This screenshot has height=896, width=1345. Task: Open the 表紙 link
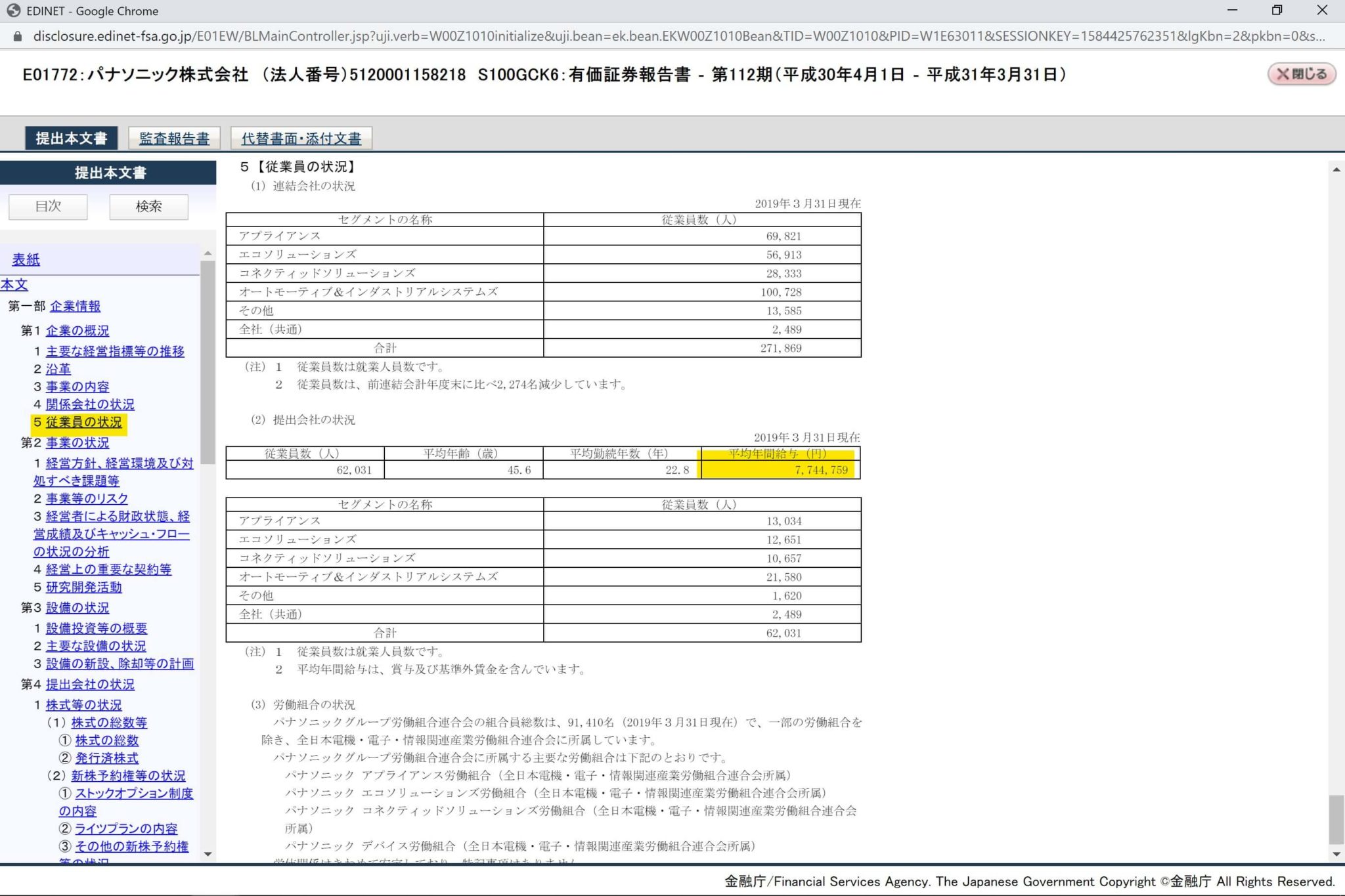click(26, 260)
